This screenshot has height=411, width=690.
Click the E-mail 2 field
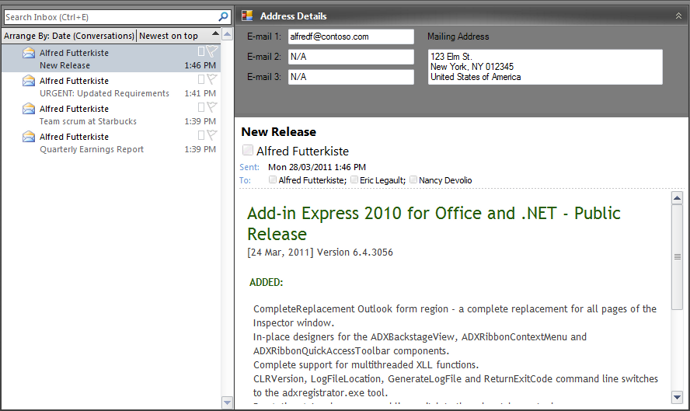(351, 57)
